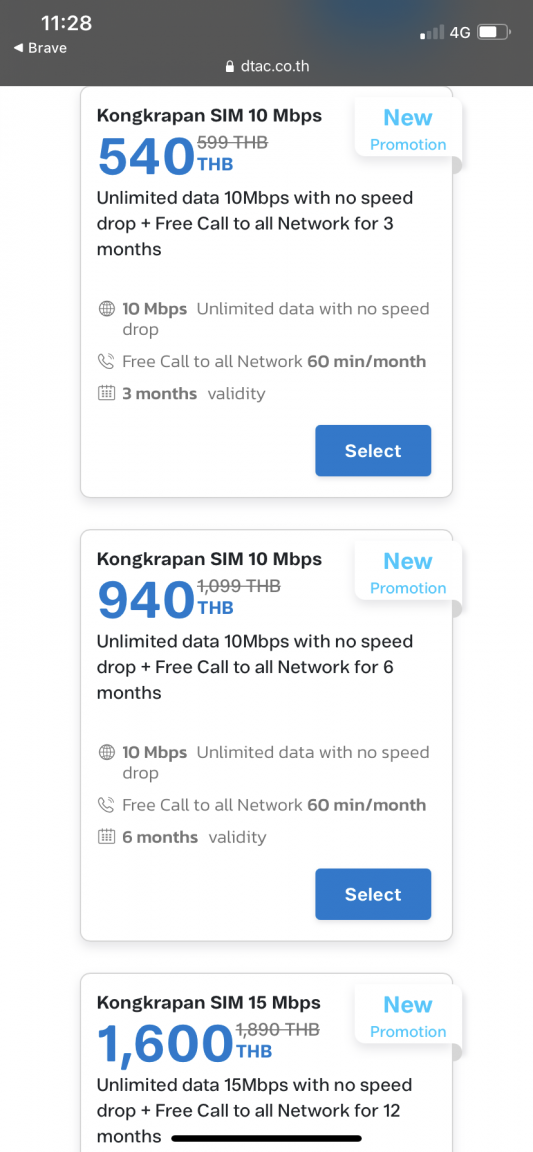Tap the 4G signal strength indicator

432,32
